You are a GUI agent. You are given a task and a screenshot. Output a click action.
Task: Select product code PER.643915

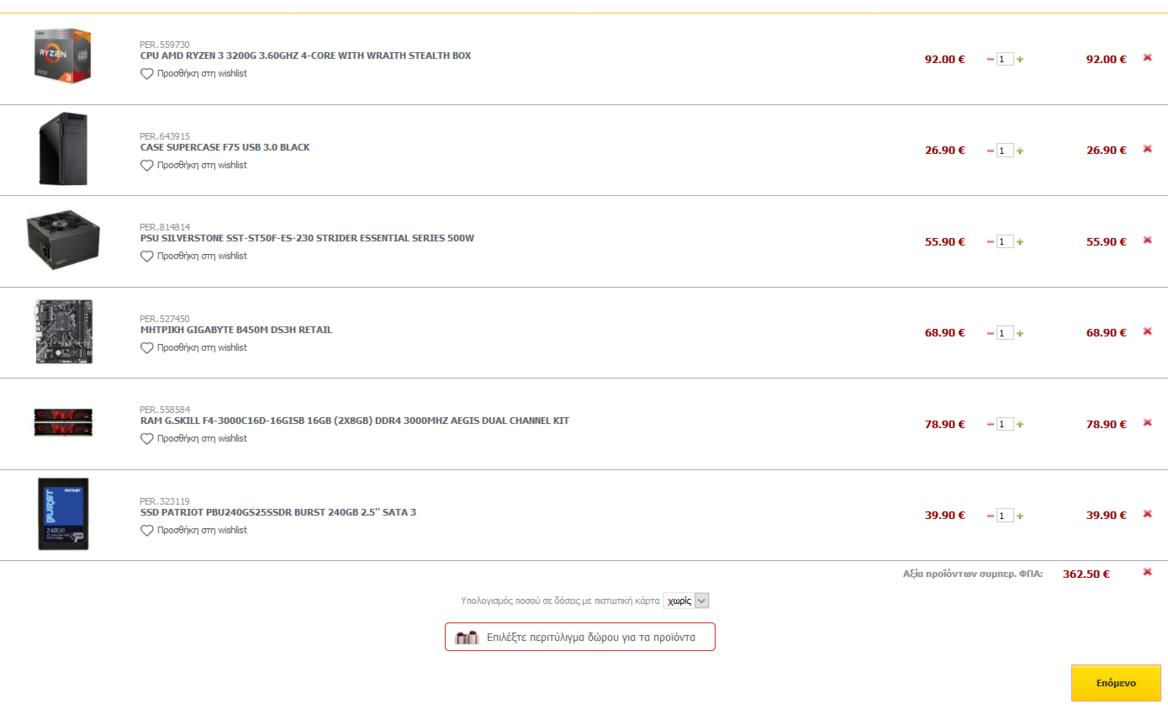(165, 136)
